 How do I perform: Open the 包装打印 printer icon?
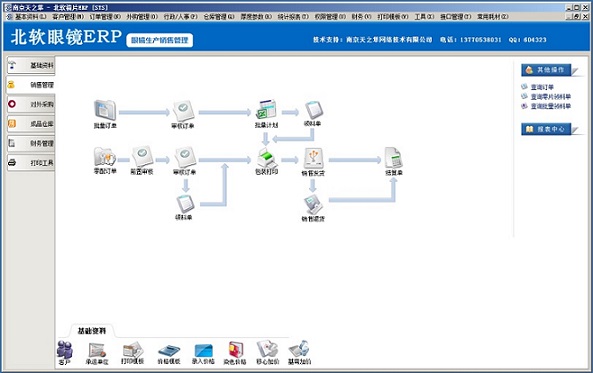pyautogui.click(x=267, y=158)
